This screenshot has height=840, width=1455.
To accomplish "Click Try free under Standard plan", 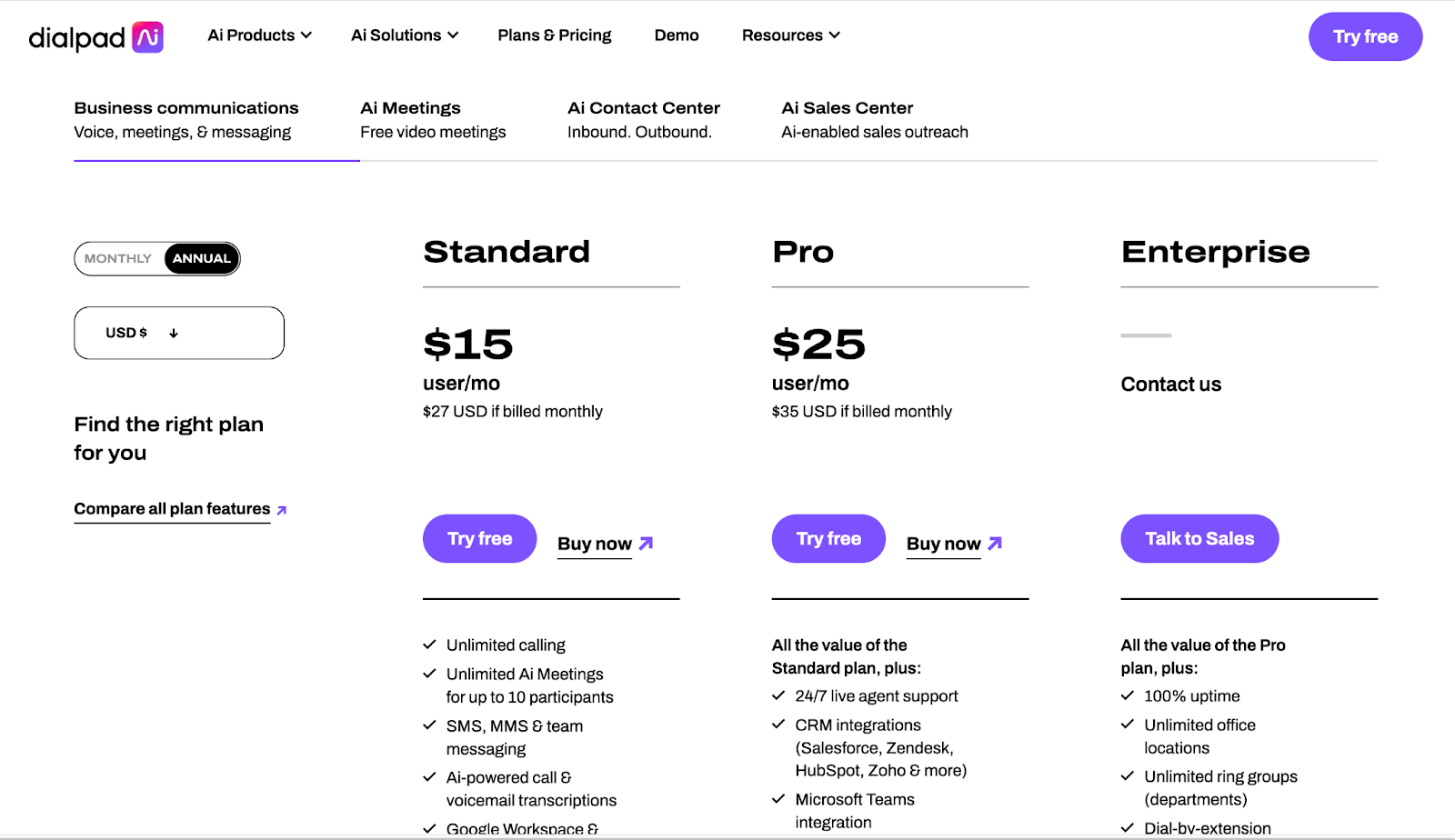I will 479,538.
